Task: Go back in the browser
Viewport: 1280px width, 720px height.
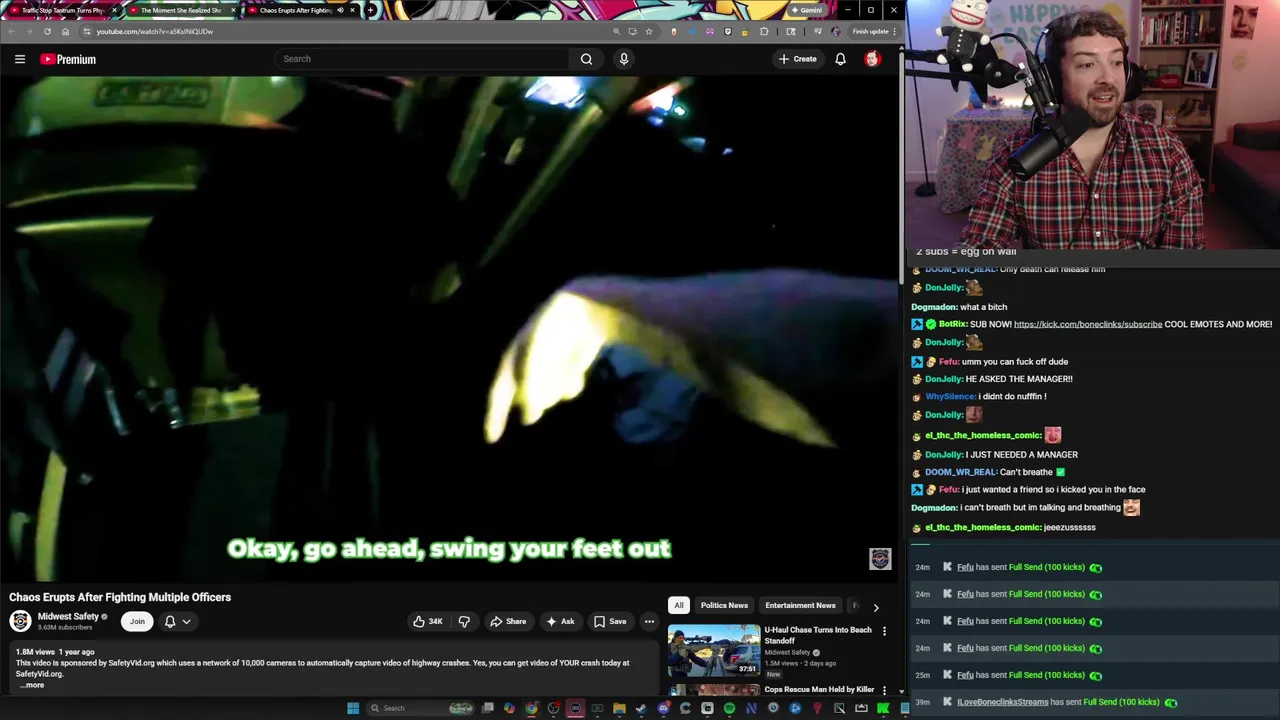Action: (11, 31)
